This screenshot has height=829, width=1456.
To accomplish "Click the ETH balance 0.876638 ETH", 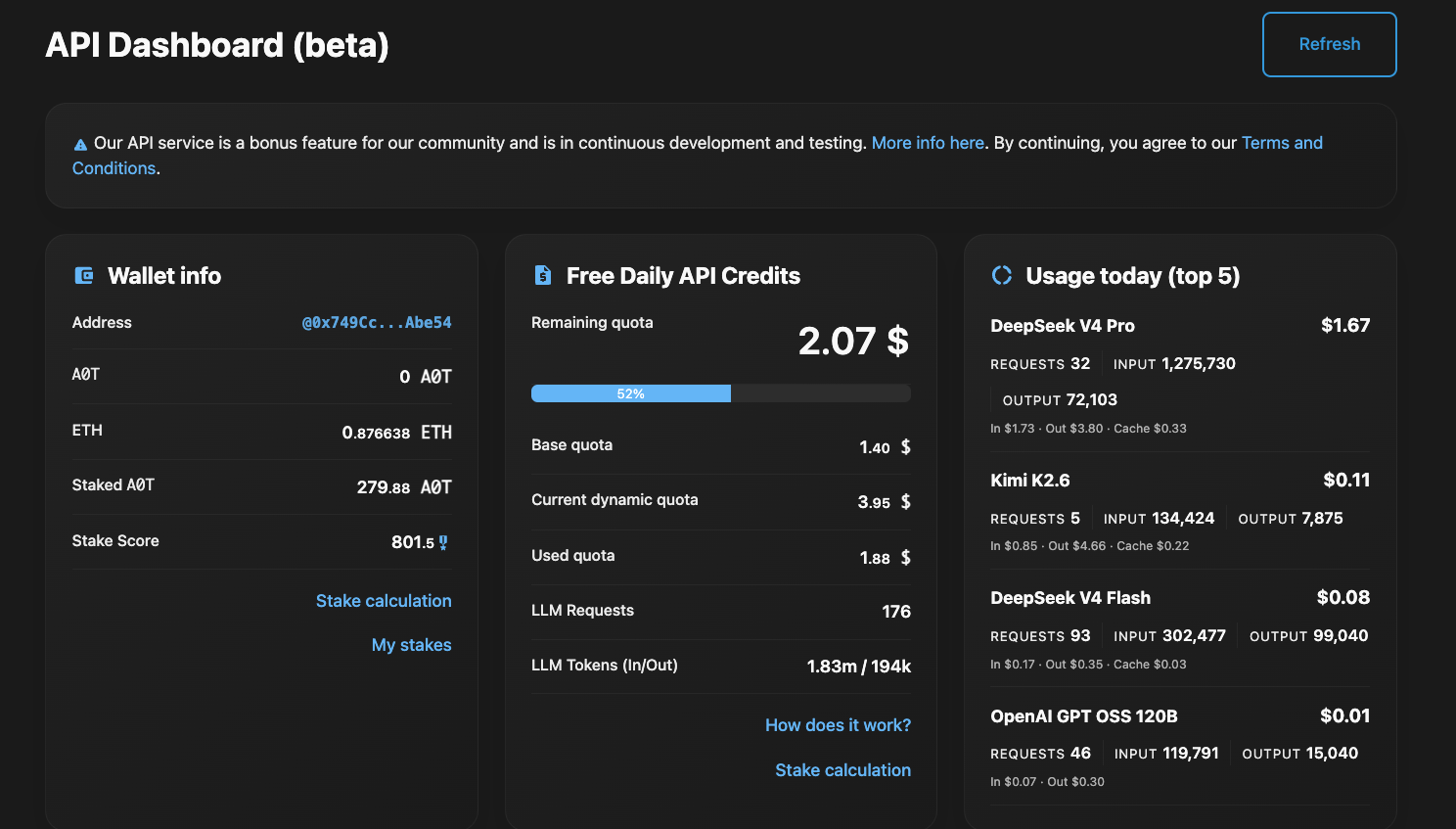I will pos(396,433).
